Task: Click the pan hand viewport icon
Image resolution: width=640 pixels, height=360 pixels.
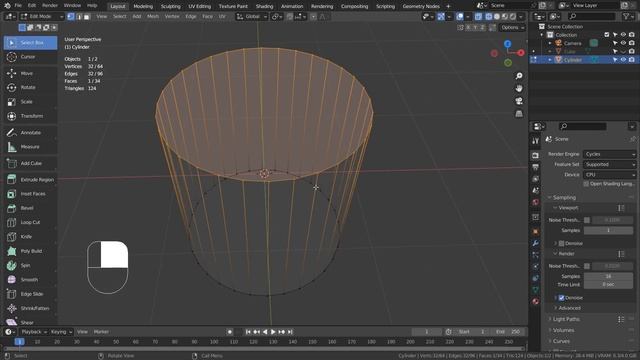Action: [519, 89]
